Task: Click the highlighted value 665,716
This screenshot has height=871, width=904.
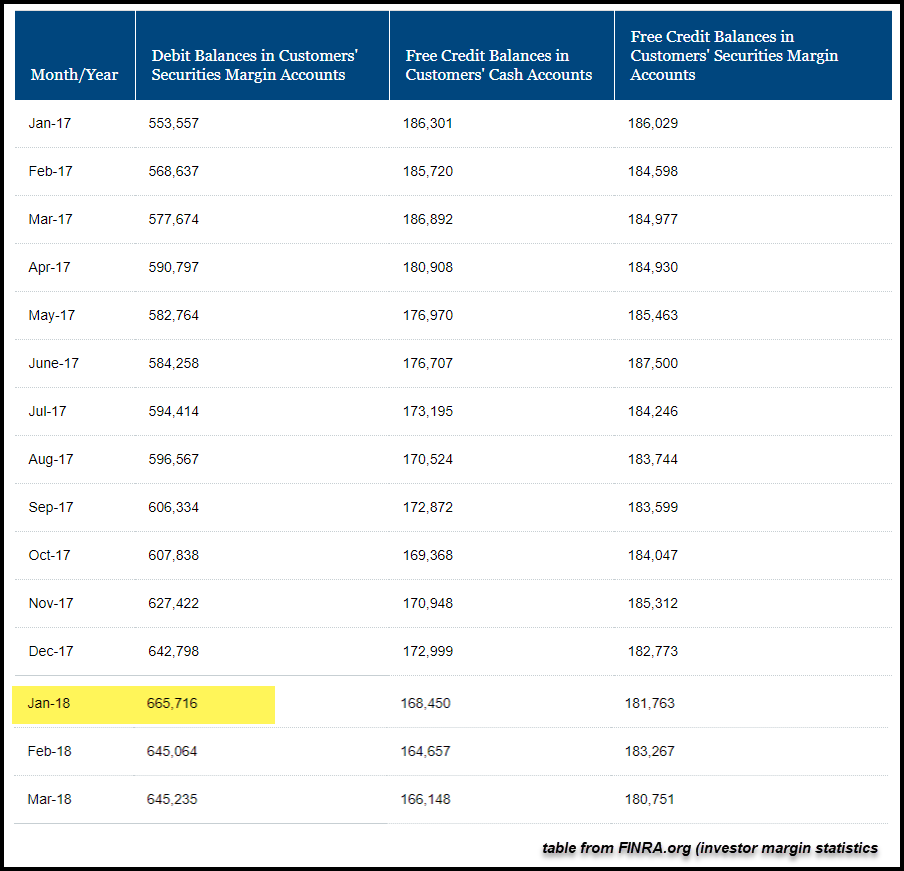Action: tap(172, 703)
